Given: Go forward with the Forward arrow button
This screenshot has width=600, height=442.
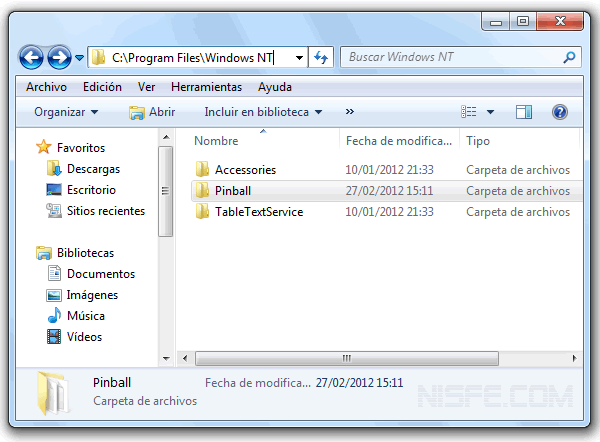Looking at the screenshot, I should 59,58.
